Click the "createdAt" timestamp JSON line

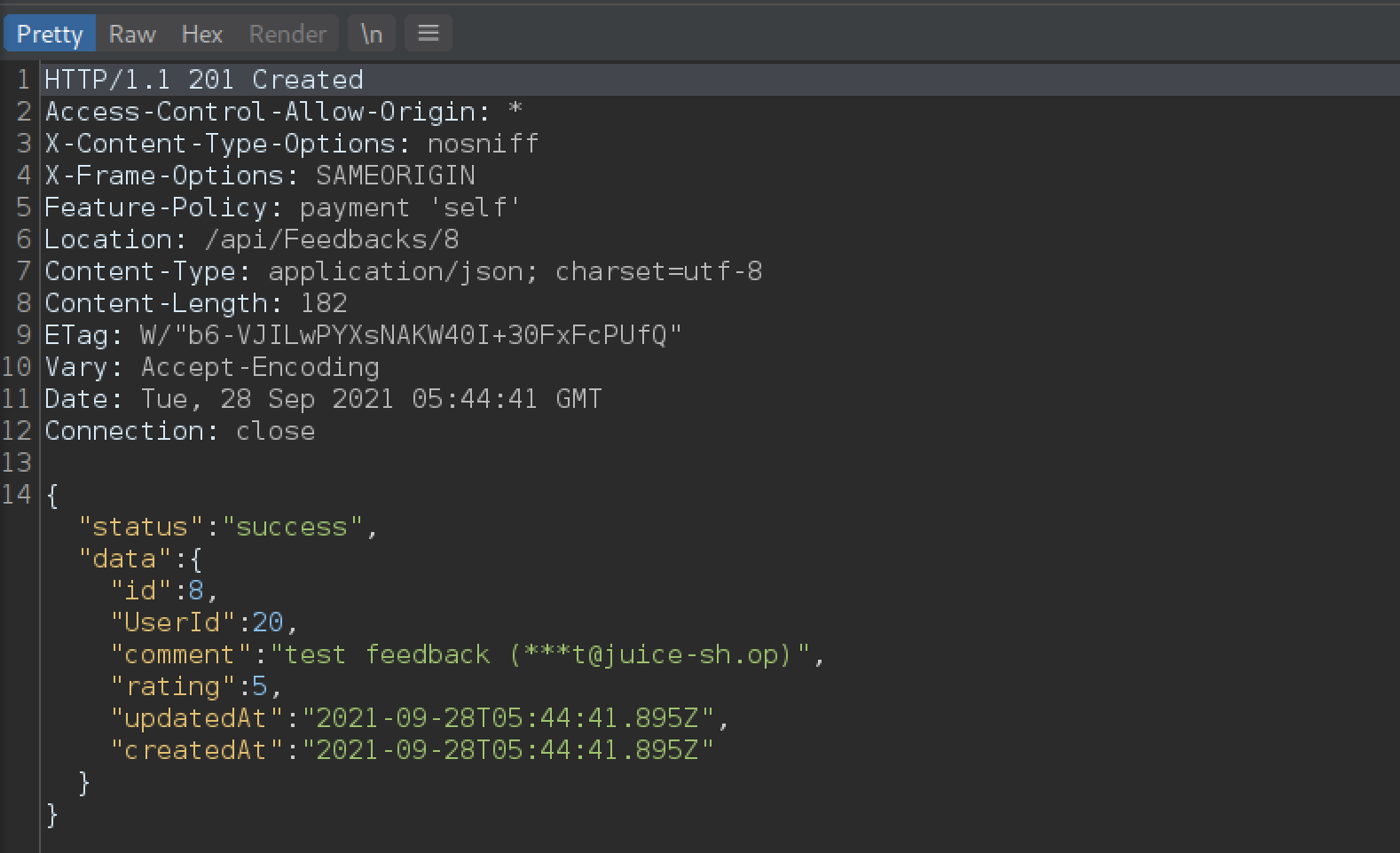click(412, 750)
